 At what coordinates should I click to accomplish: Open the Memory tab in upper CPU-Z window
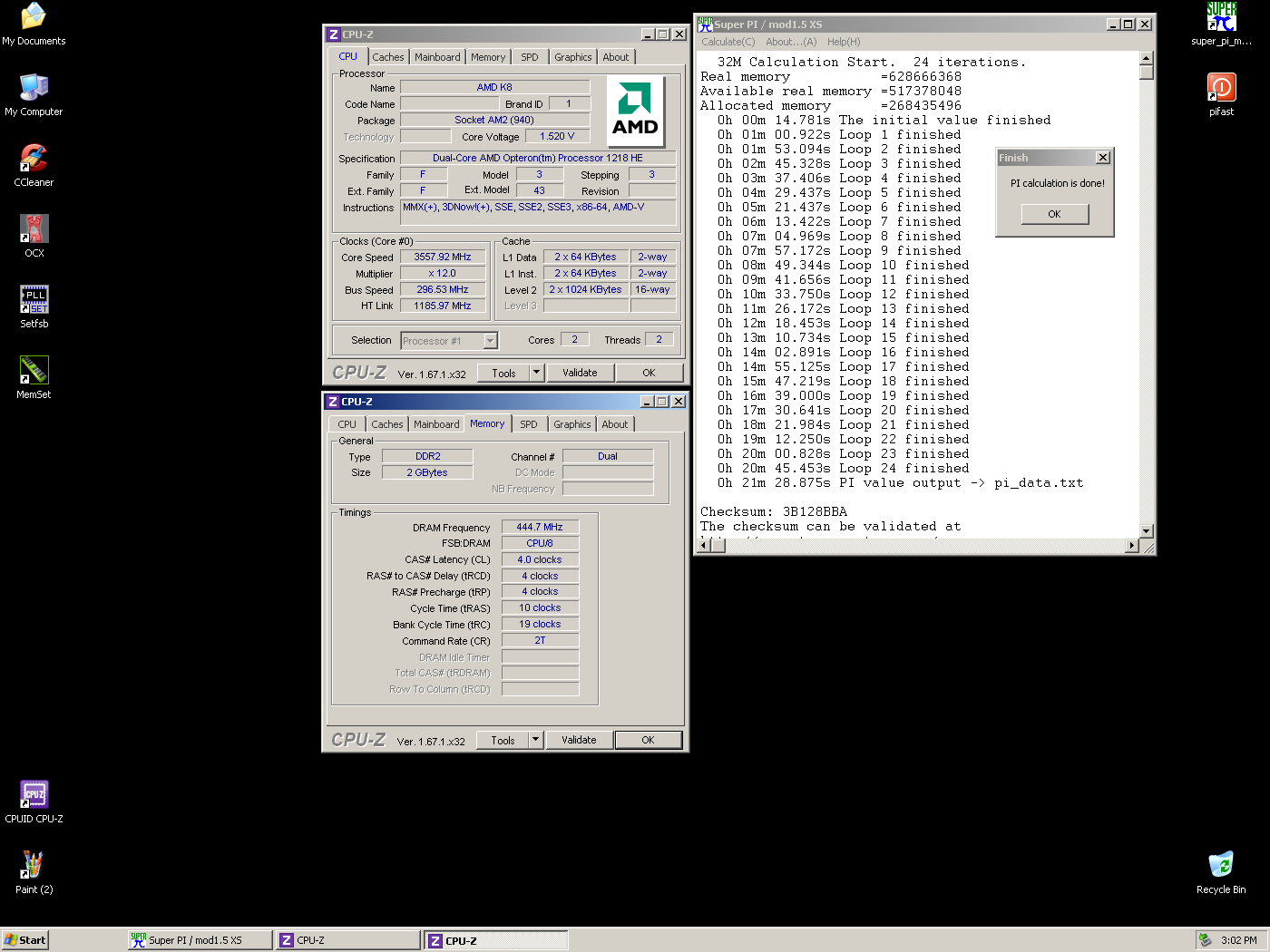(488, 57)
